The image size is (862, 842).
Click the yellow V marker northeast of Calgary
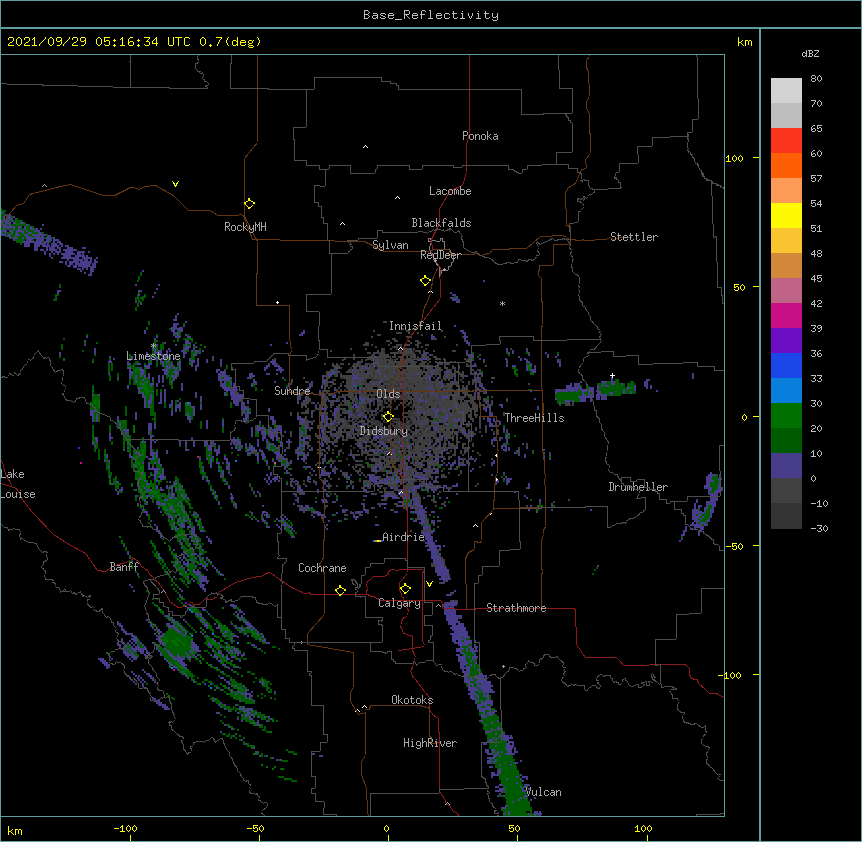(429, 584)
